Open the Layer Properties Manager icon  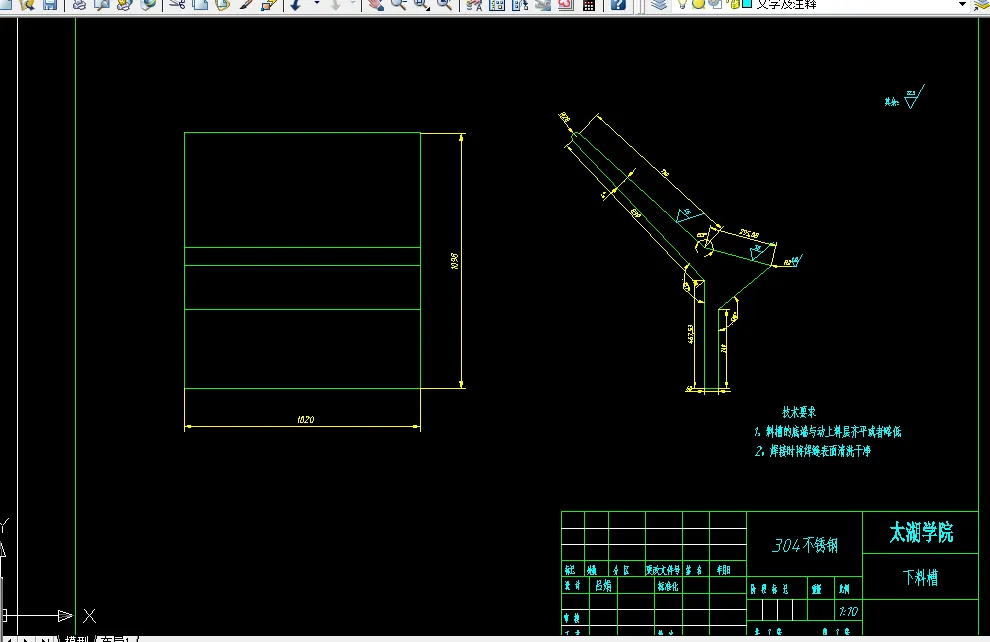coord(659,4)
